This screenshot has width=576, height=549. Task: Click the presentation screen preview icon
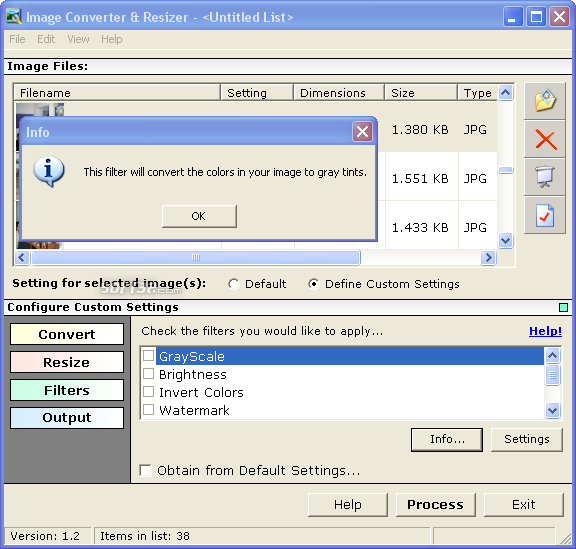545,177
